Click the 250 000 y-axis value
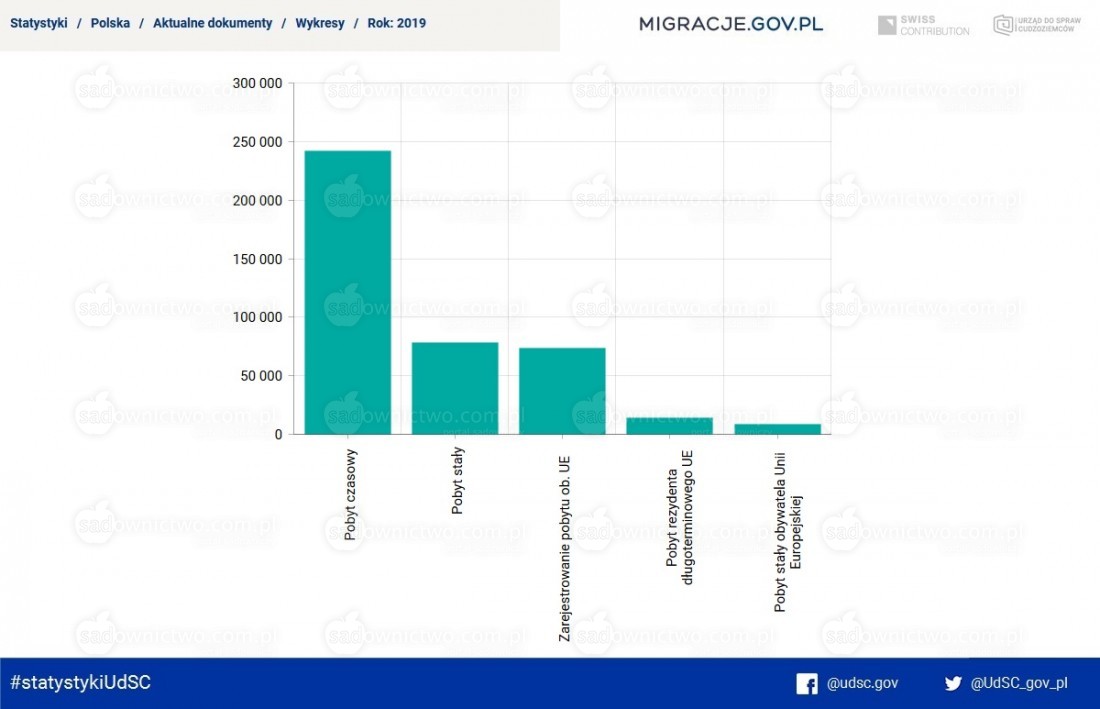Image resolution: width=1100 pixels, height=709 pixels. [257, 142]
